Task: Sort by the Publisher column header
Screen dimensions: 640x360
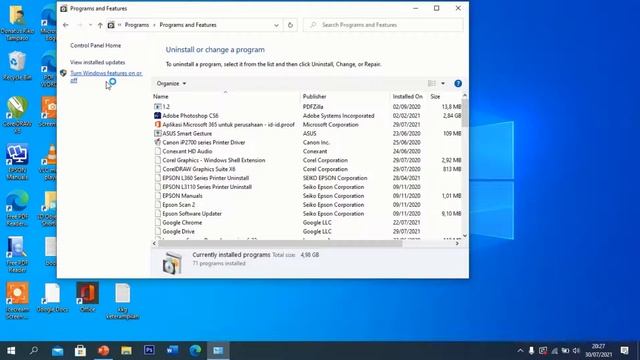Action: (x=345, y=96)
